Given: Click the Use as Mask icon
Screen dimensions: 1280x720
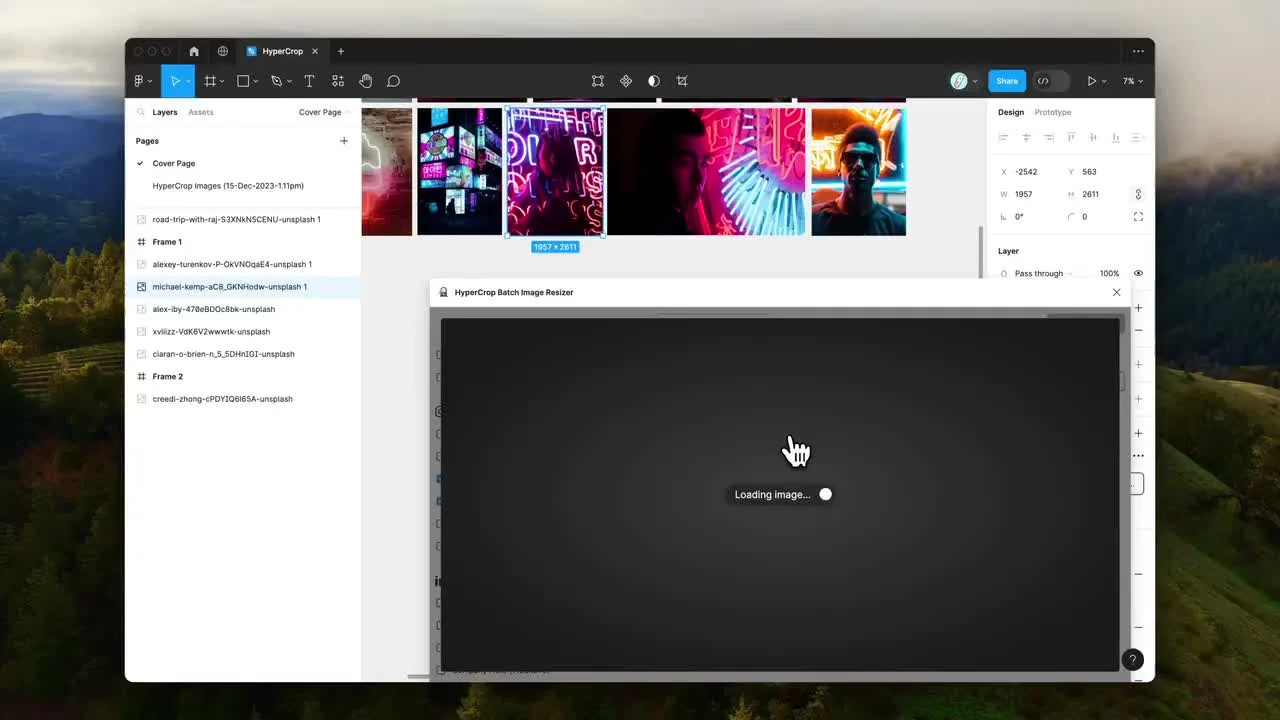Looking at the screenshot, I should click(x=654, y=81).
